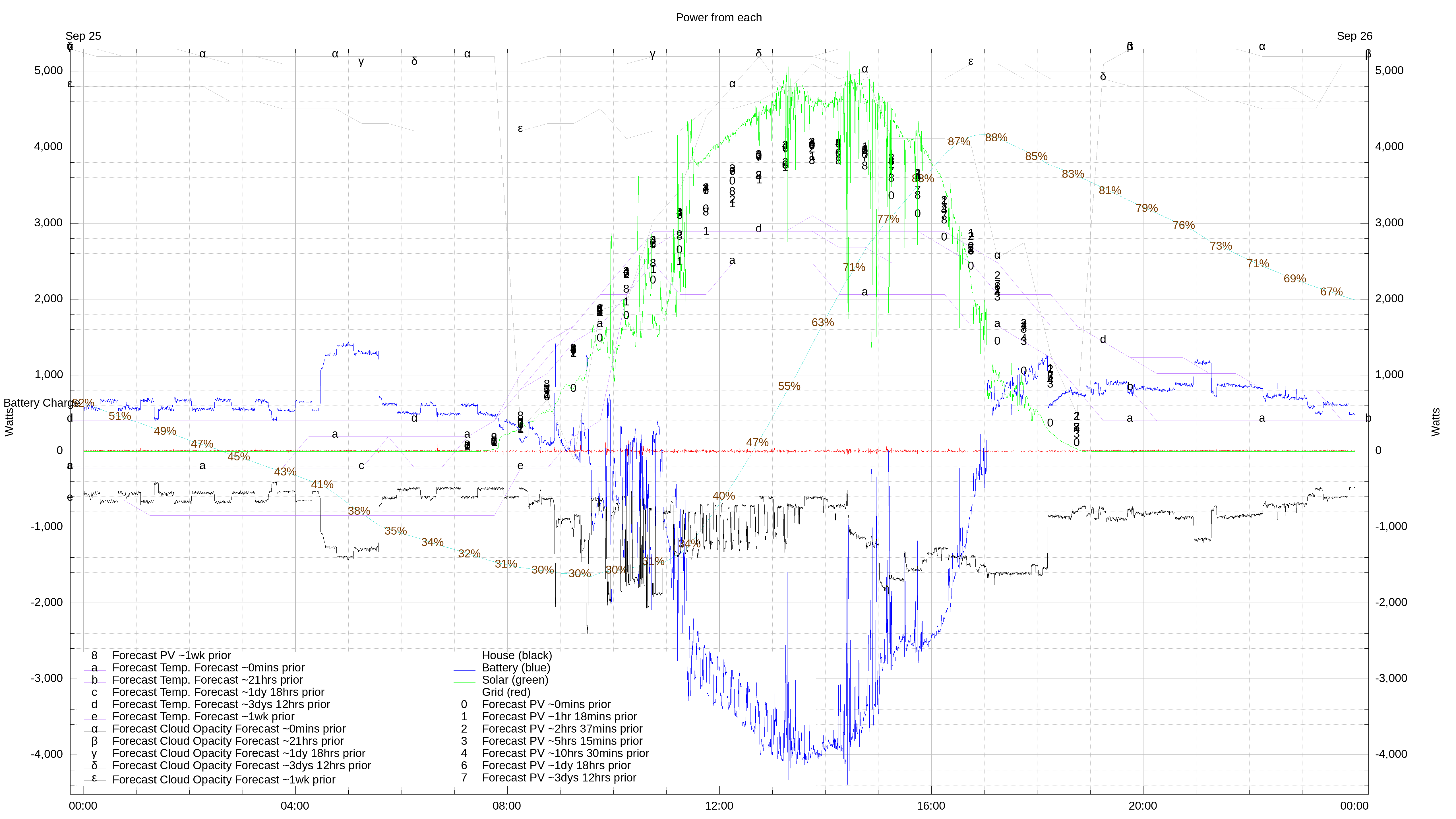
Task: Click the green line sample beside Solar legend
Action: point(464,682)
